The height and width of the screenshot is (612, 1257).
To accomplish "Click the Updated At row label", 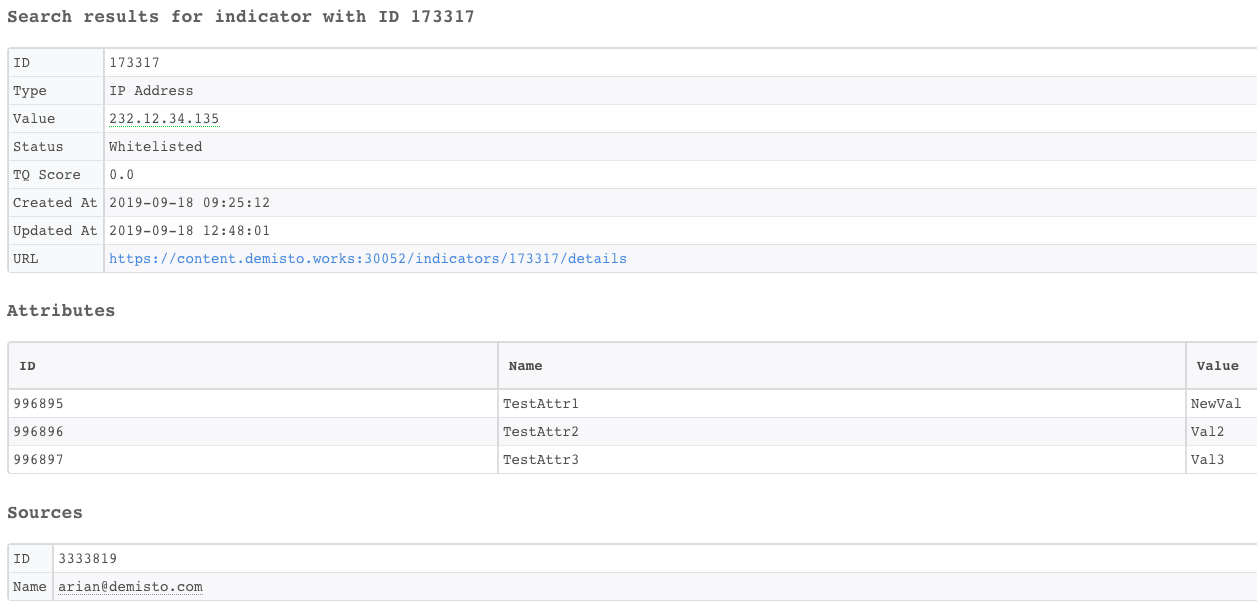I will click(55, 230).
